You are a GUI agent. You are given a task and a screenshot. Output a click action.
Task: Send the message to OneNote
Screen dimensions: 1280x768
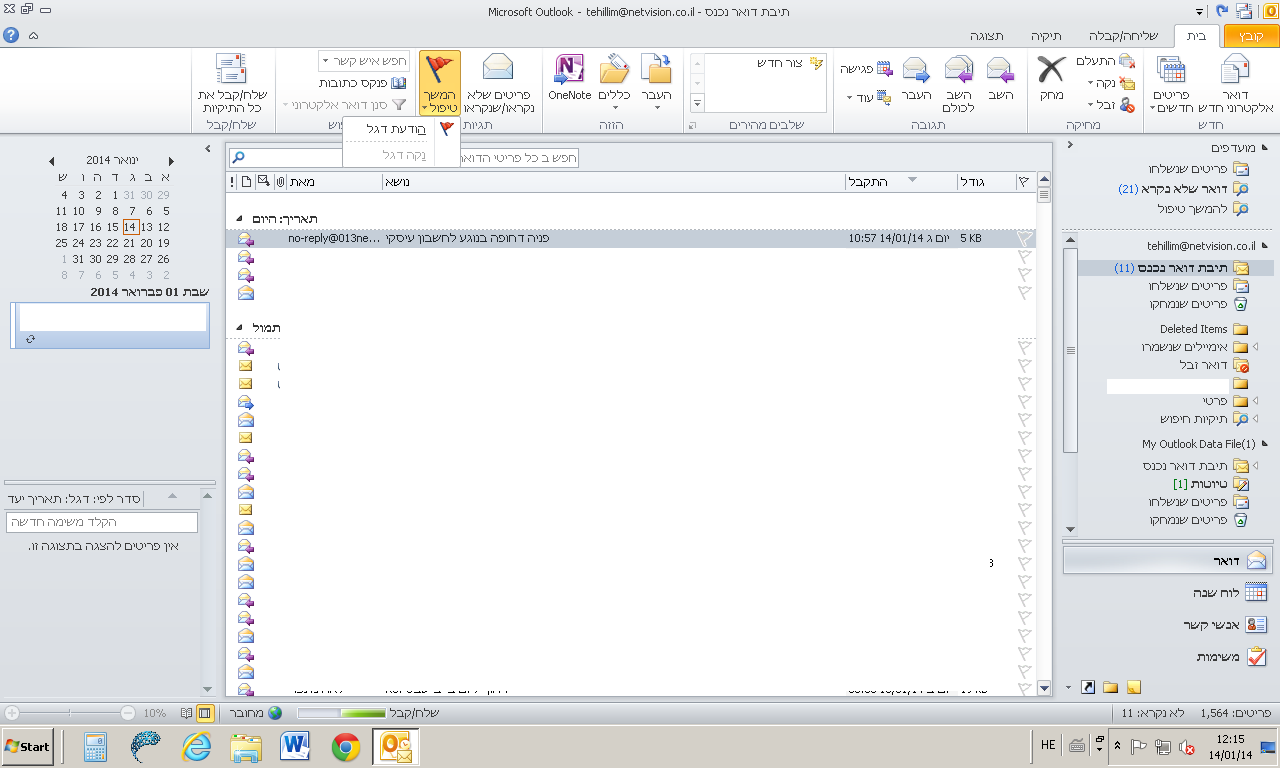[x=570, y=78]
